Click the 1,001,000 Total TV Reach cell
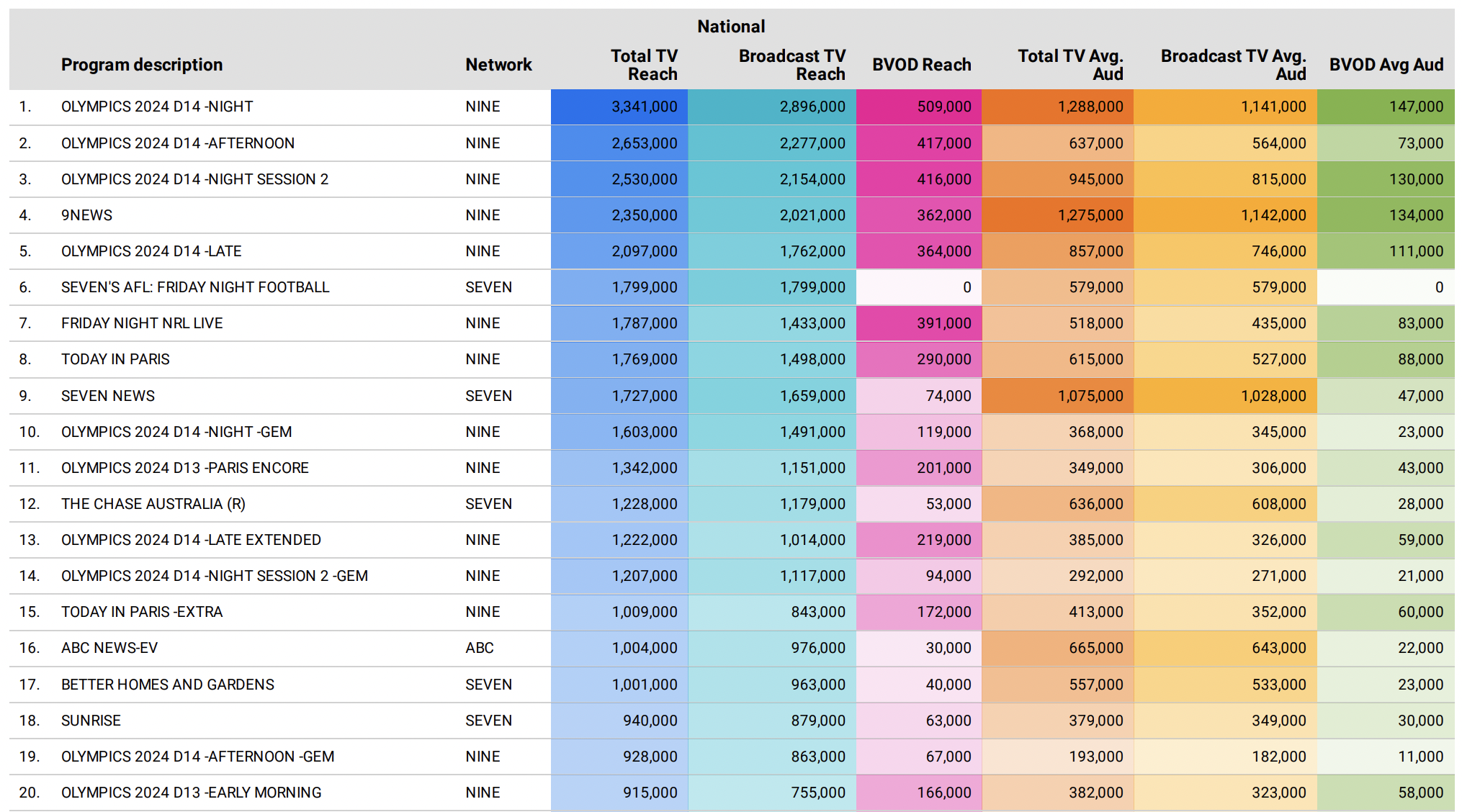 coord(619,685)
